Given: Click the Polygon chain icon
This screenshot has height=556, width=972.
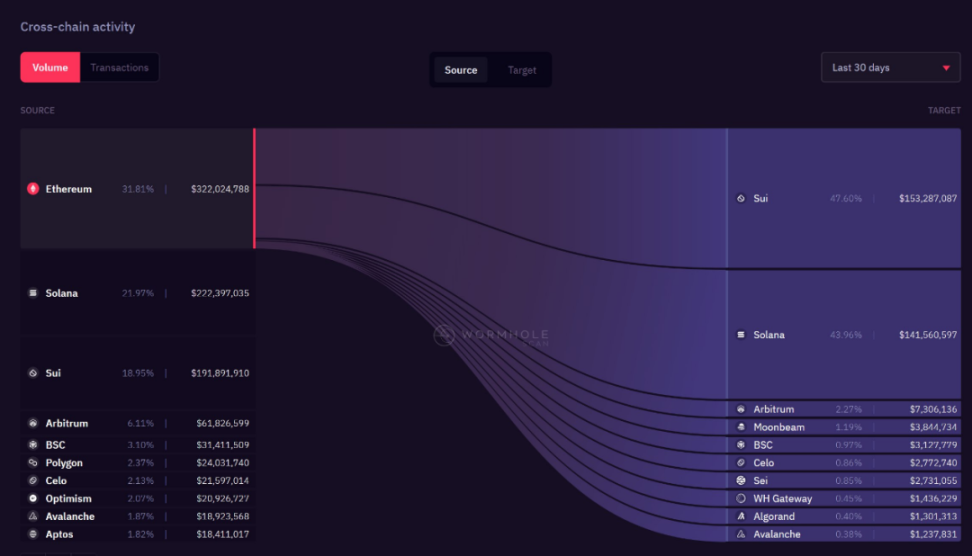Looking at the screenshot, I should 33,463.
